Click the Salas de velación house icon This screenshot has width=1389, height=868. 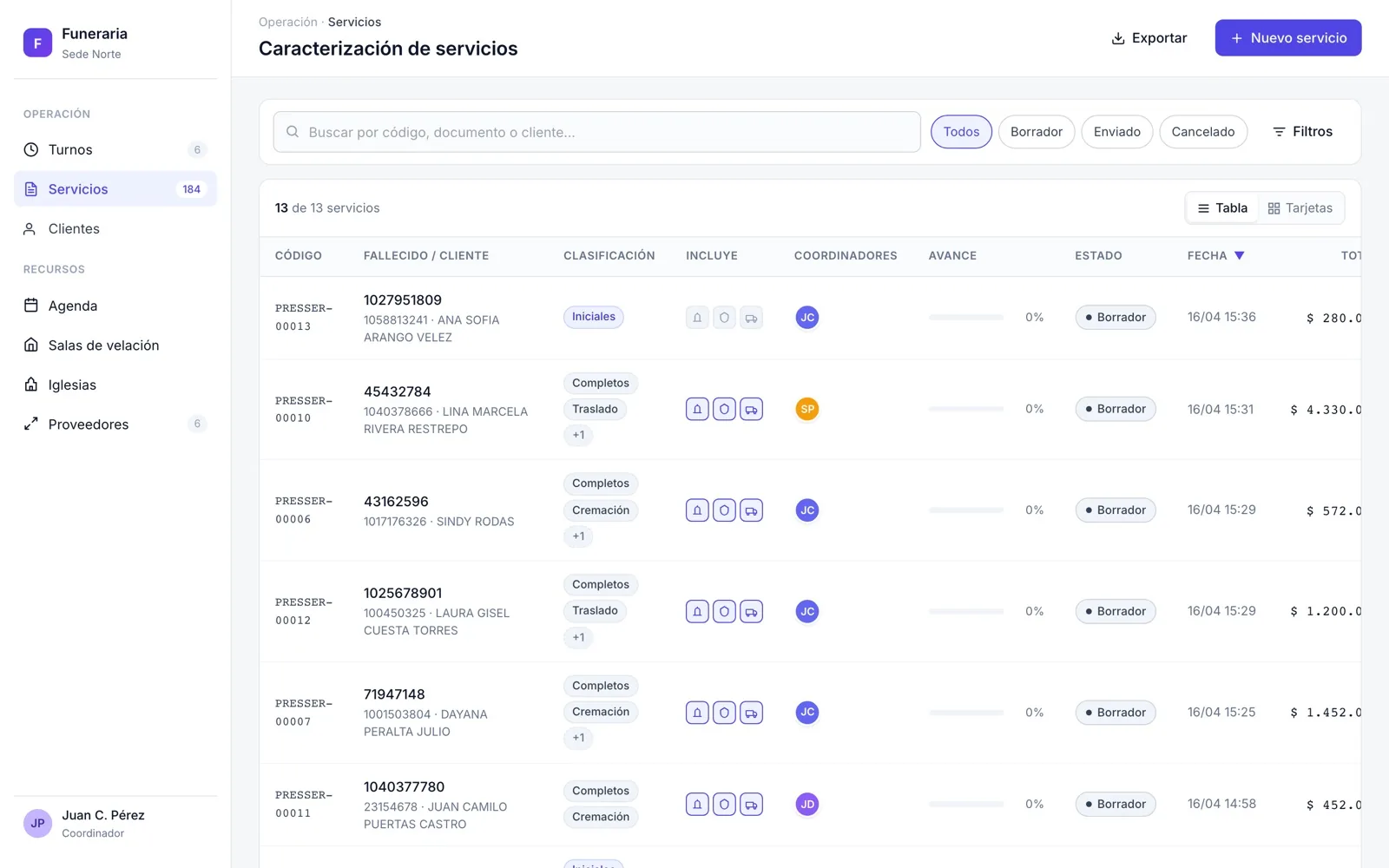30,345
